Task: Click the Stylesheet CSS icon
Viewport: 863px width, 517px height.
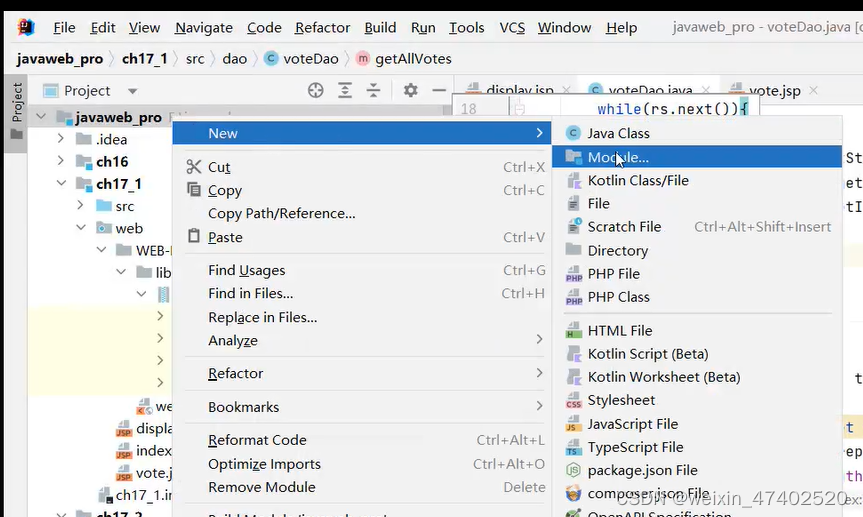Action: point(573,400)
